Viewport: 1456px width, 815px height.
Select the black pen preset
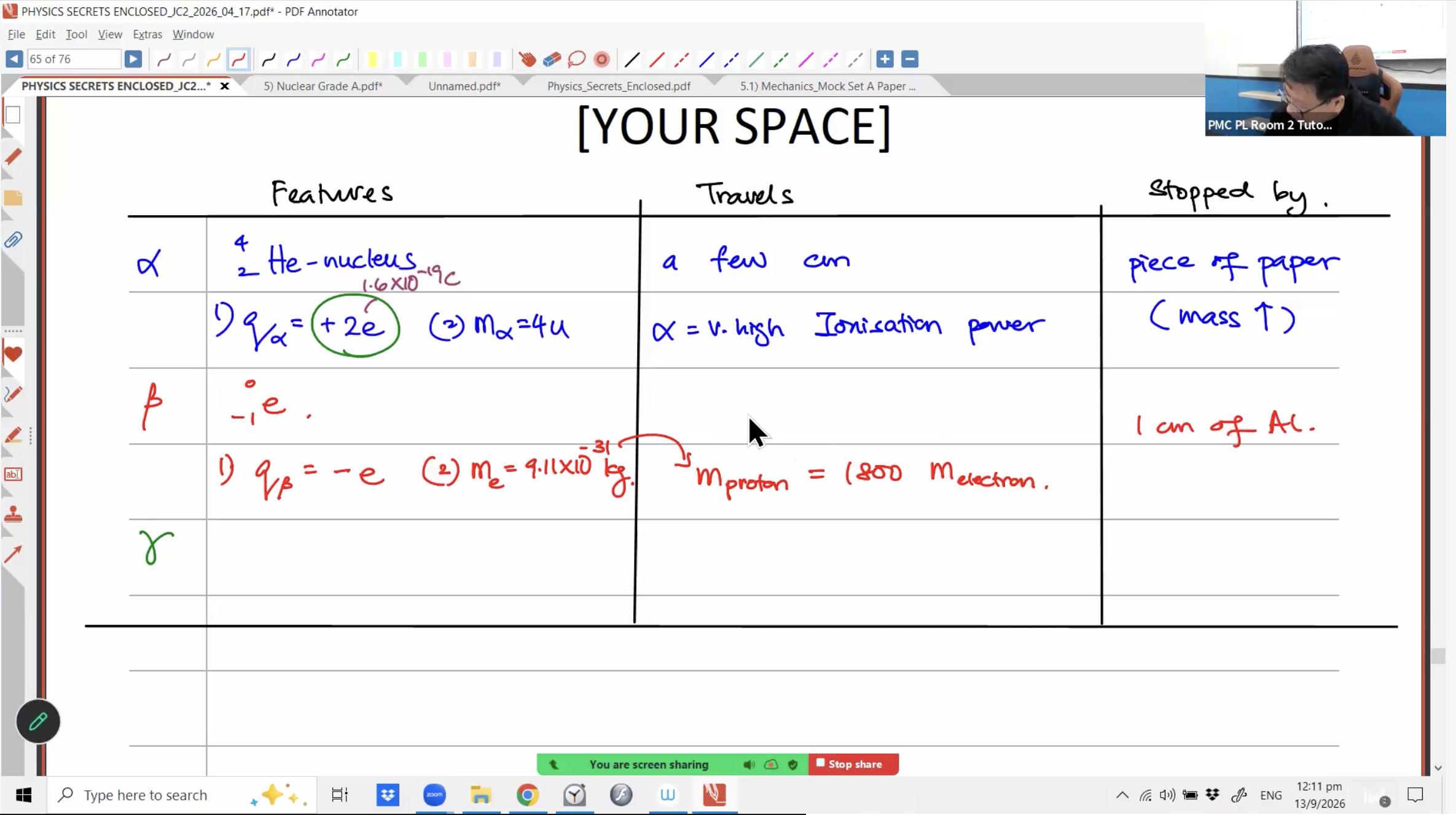coord(268,59)
